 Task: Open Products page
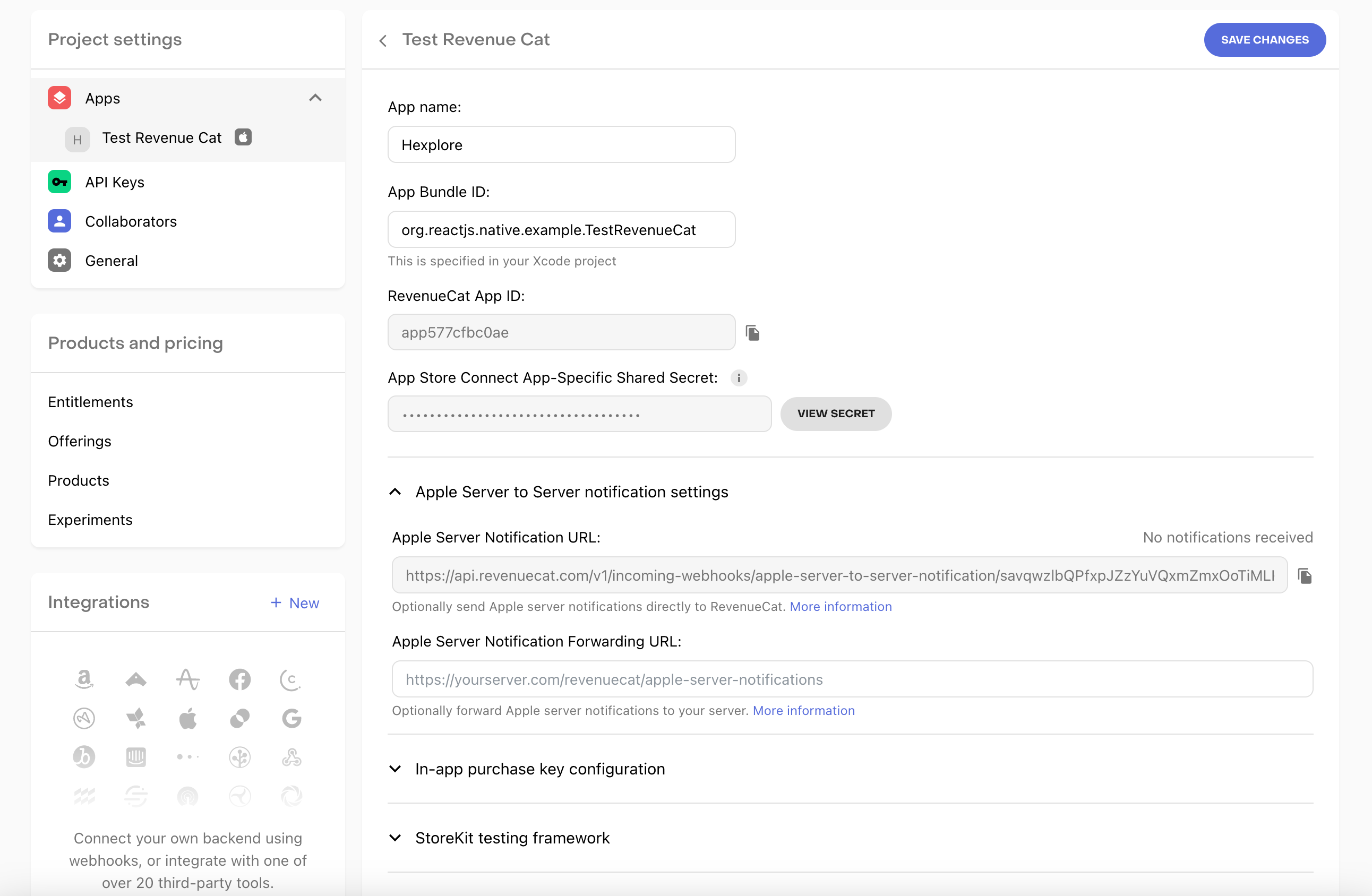(79, 480)
